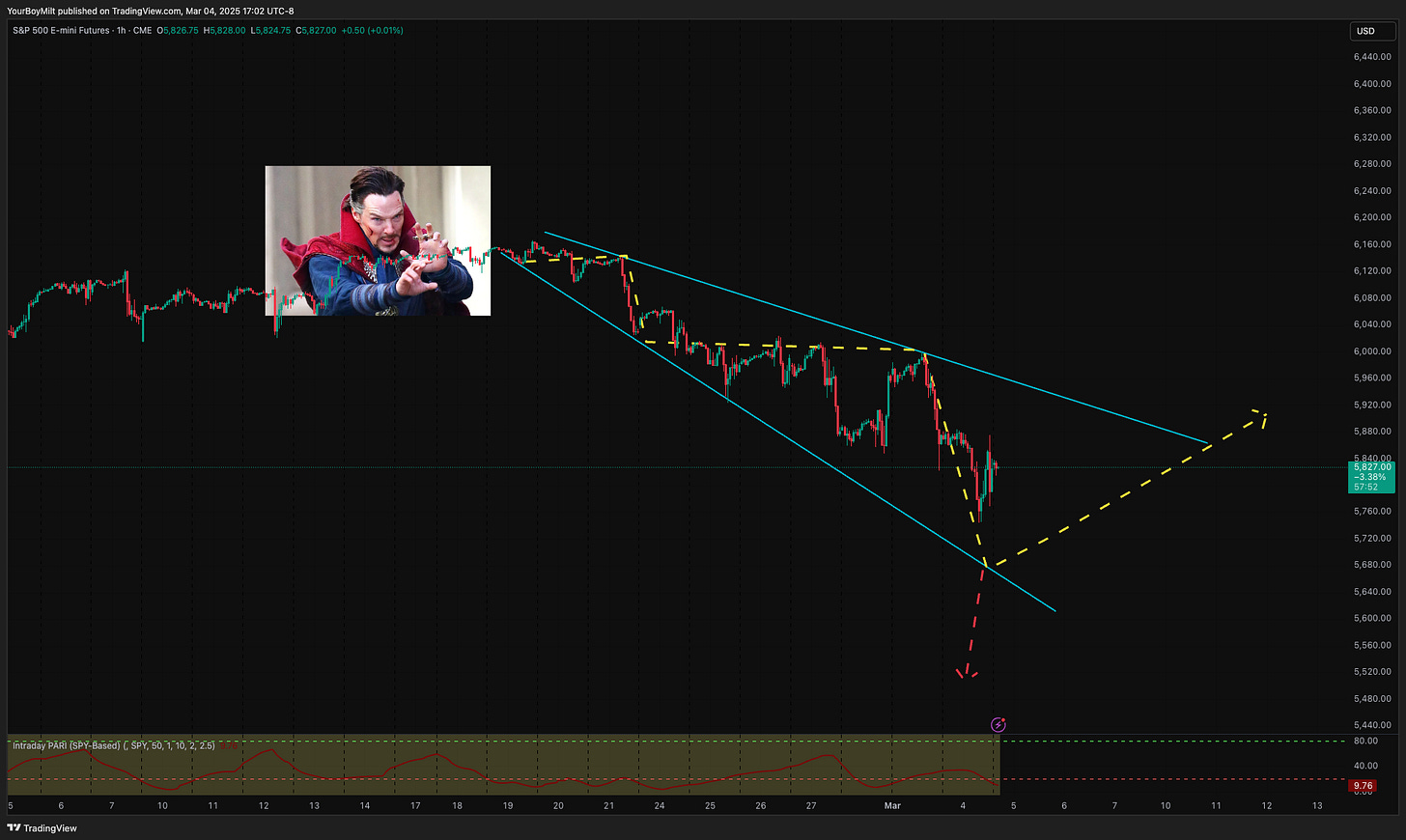Viewport: 1406px width, 840px height.
Task: Click the high value H5,828.00
Action: coord(225,31)
